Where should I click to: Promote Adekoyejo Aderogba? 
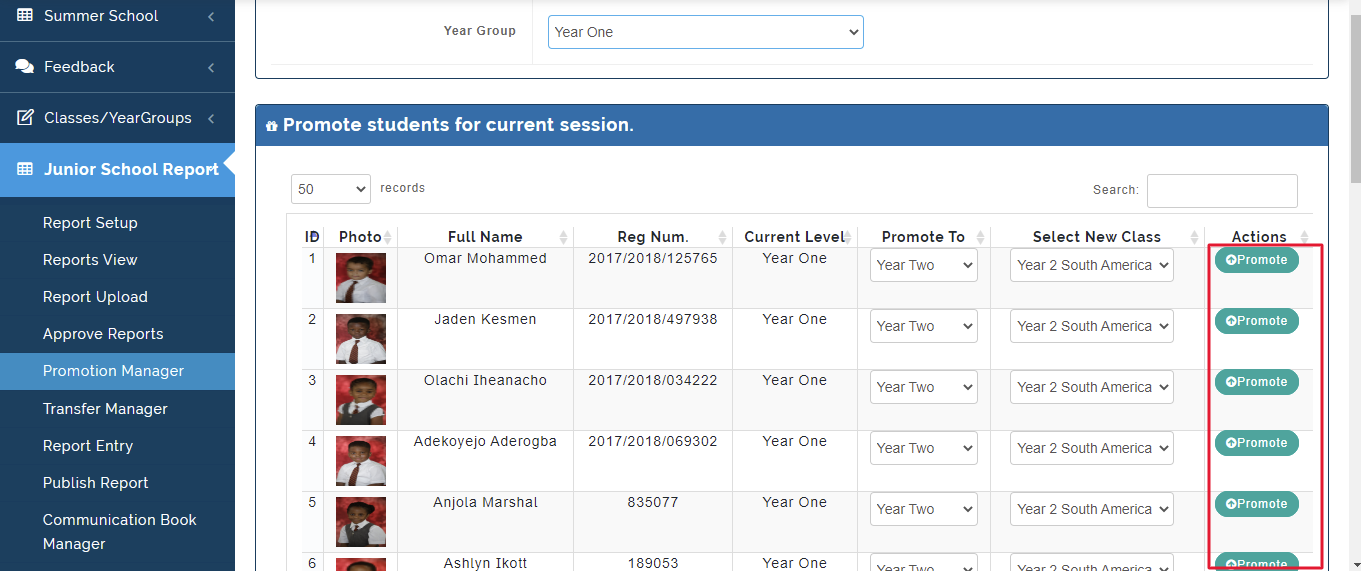[1257, 443]
